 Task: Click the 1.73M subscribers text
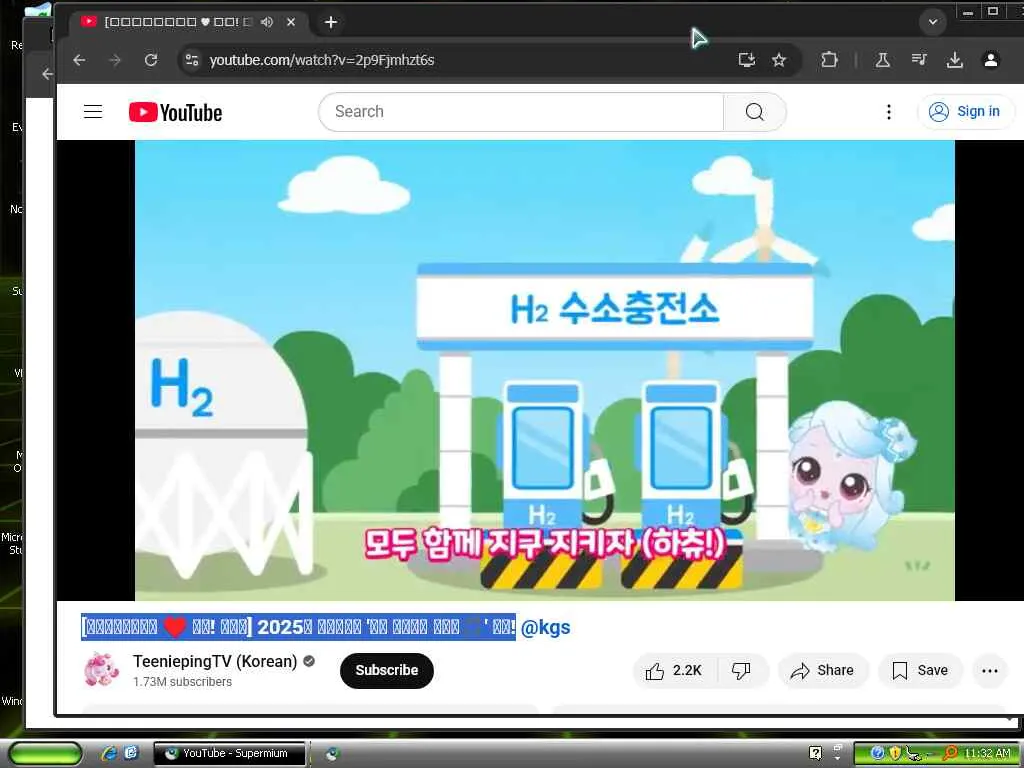[x=182, y=682]
